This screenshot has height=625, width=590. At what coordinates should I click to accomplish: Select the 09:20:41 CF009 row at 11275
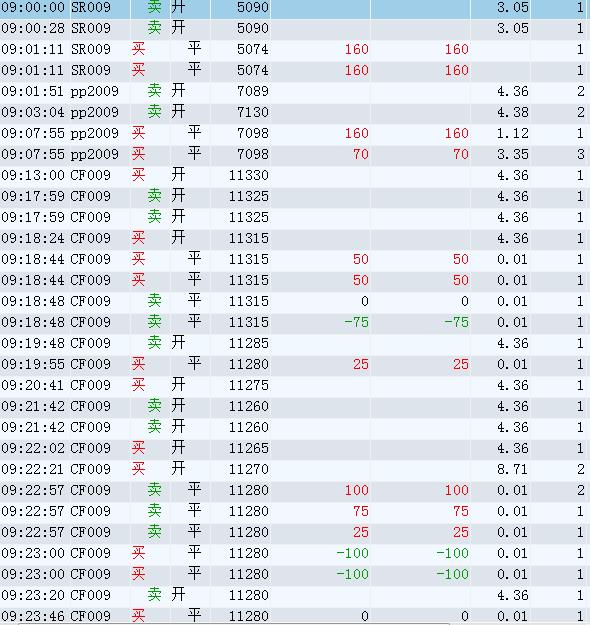click(294, 385)
